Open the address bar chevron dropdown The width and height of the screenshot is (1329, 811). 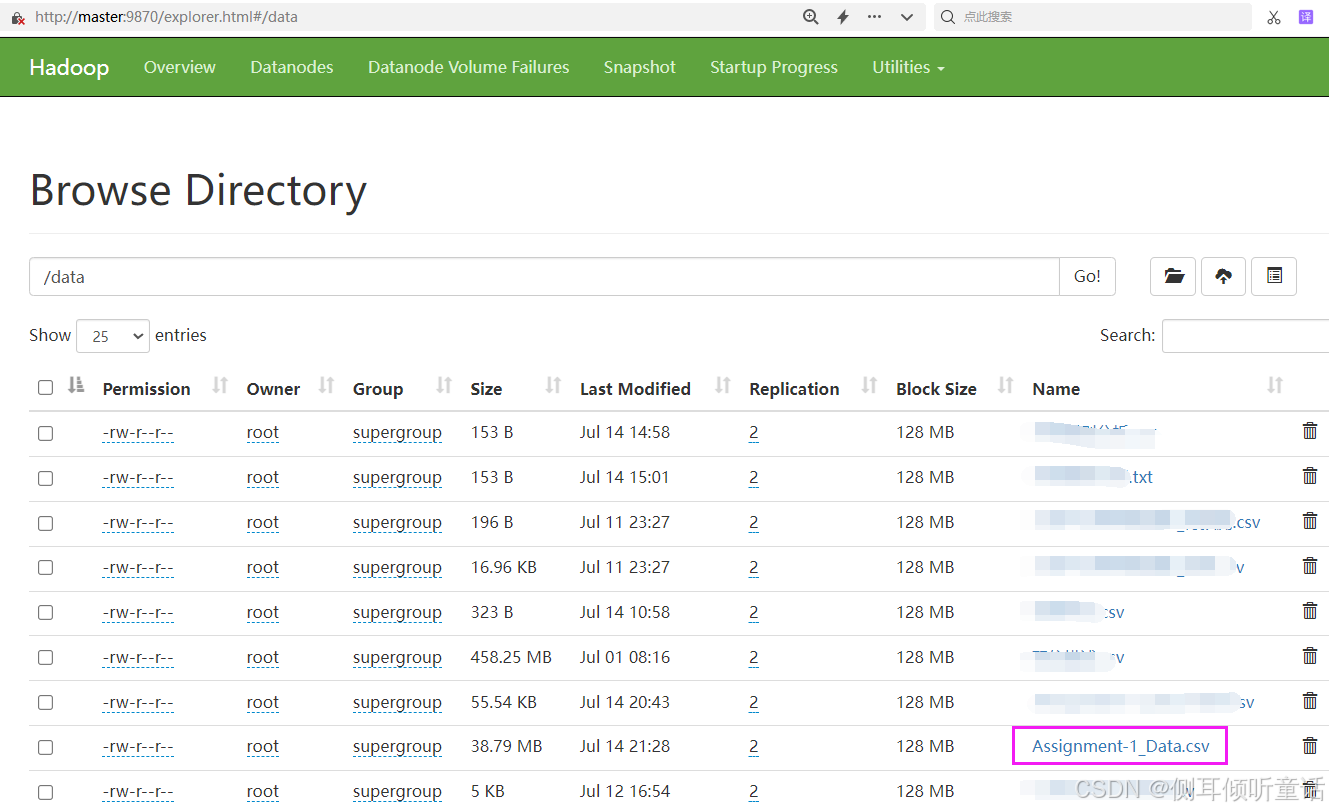coord(907,17)
